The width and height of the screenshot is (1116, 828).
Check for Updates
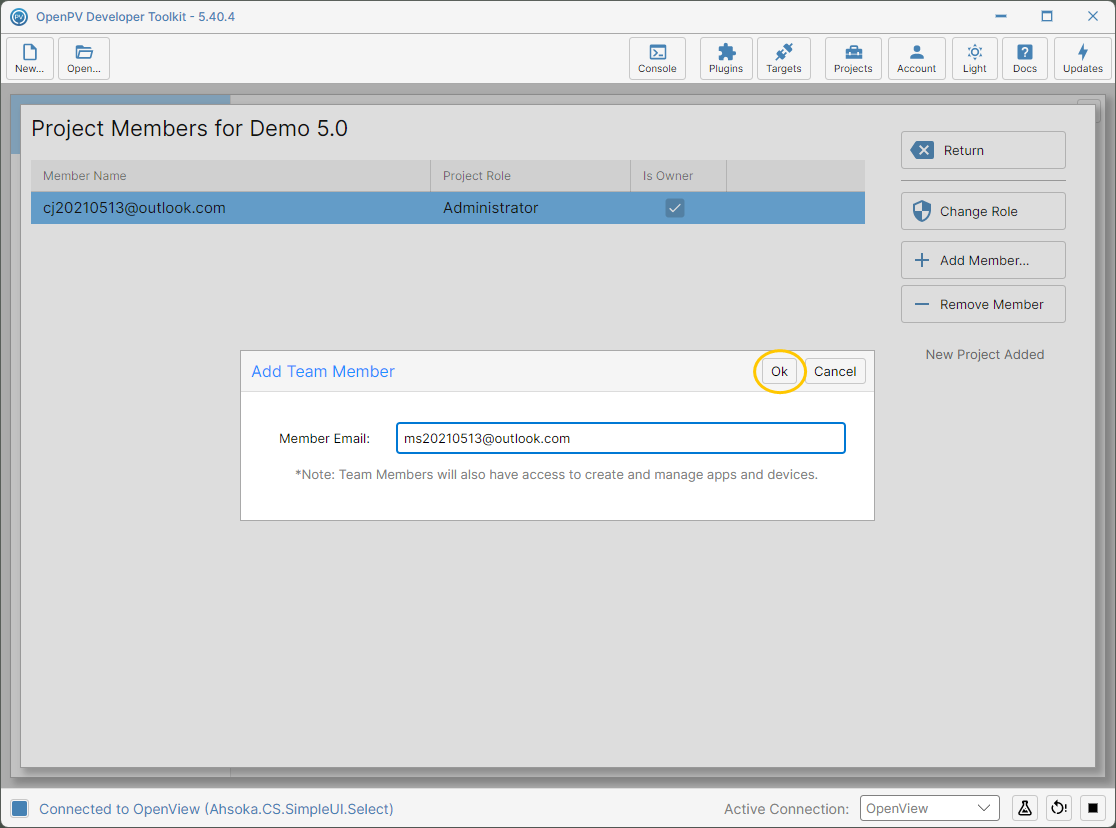[x=1083, y=58]
